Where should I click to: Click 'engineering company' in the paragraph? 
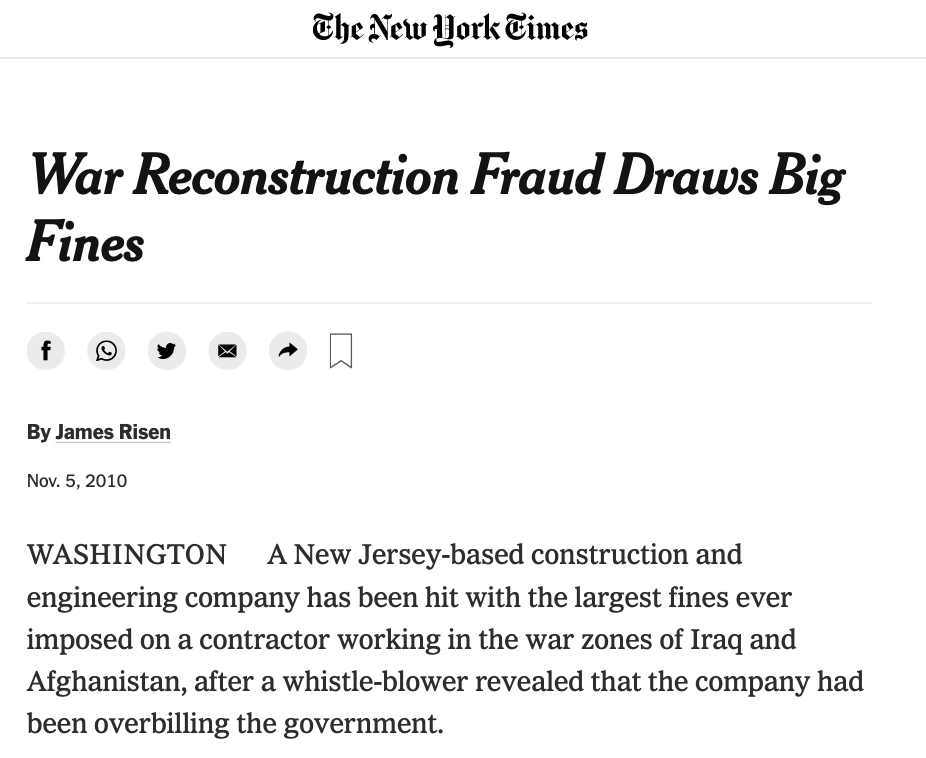pos(163,598)
